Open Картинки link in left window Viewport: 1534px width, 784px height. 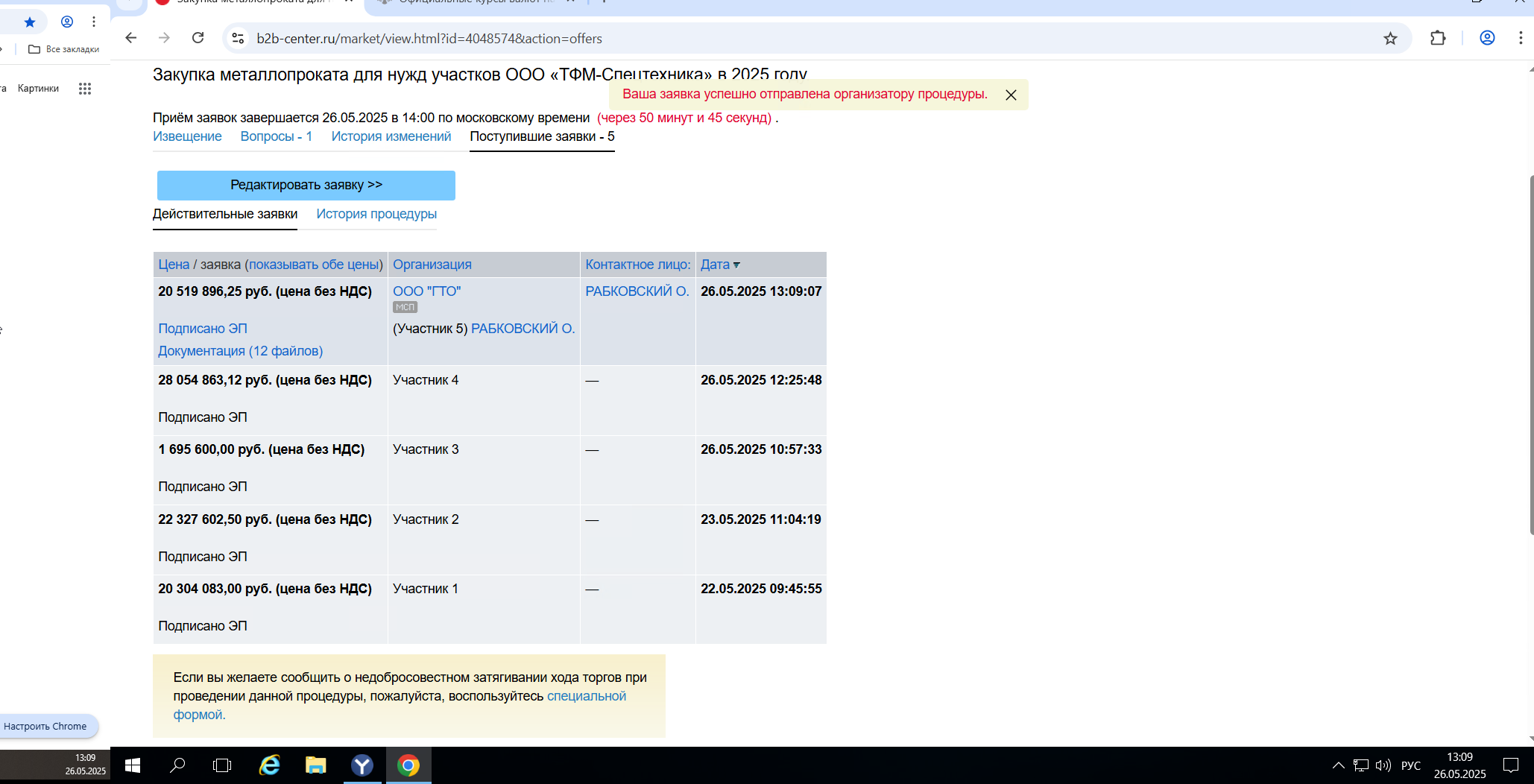pos(38,89)
